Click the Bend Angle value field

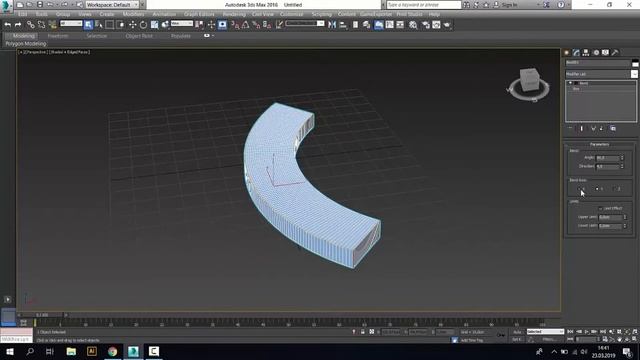(x=607, y=158)
